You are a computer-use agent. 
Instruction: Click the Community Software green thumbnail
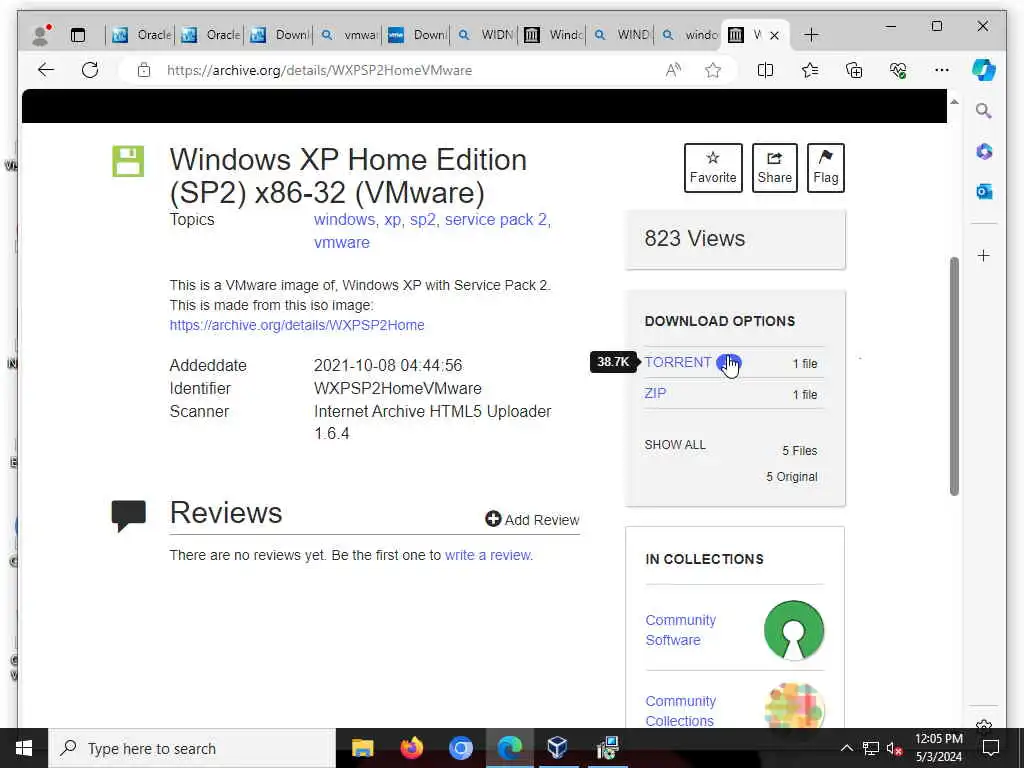point(793,630)
